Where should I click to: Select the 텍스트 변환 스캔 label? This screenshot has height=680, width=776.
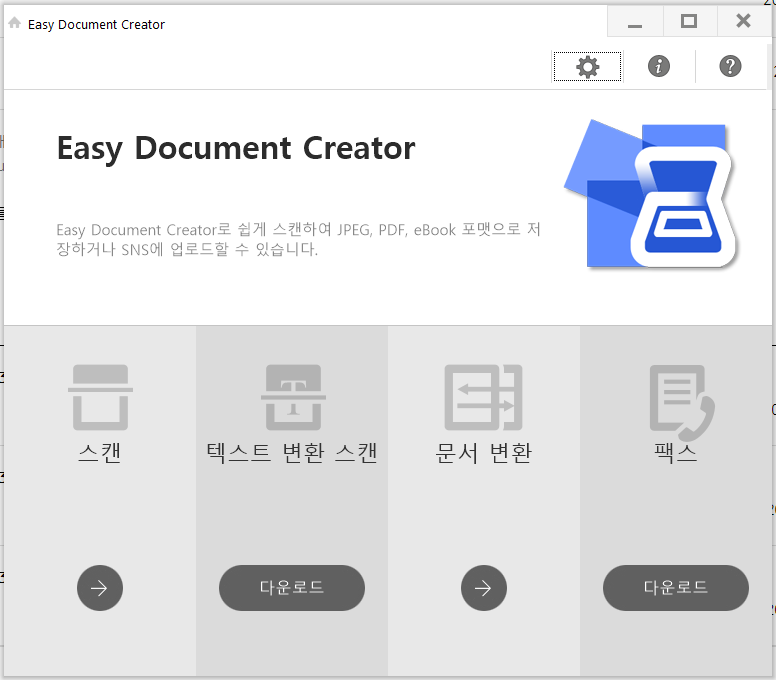[x=292, y=452]
